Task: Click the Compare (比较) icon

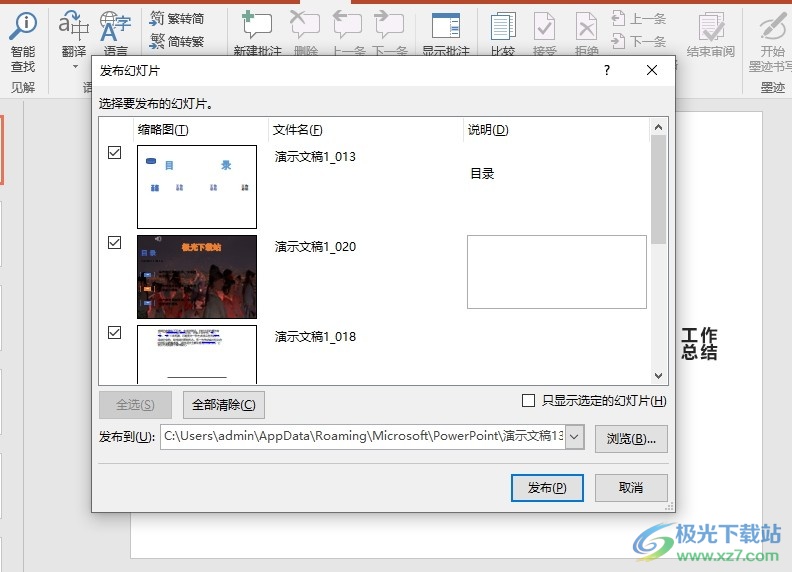Action: [503, 25]
